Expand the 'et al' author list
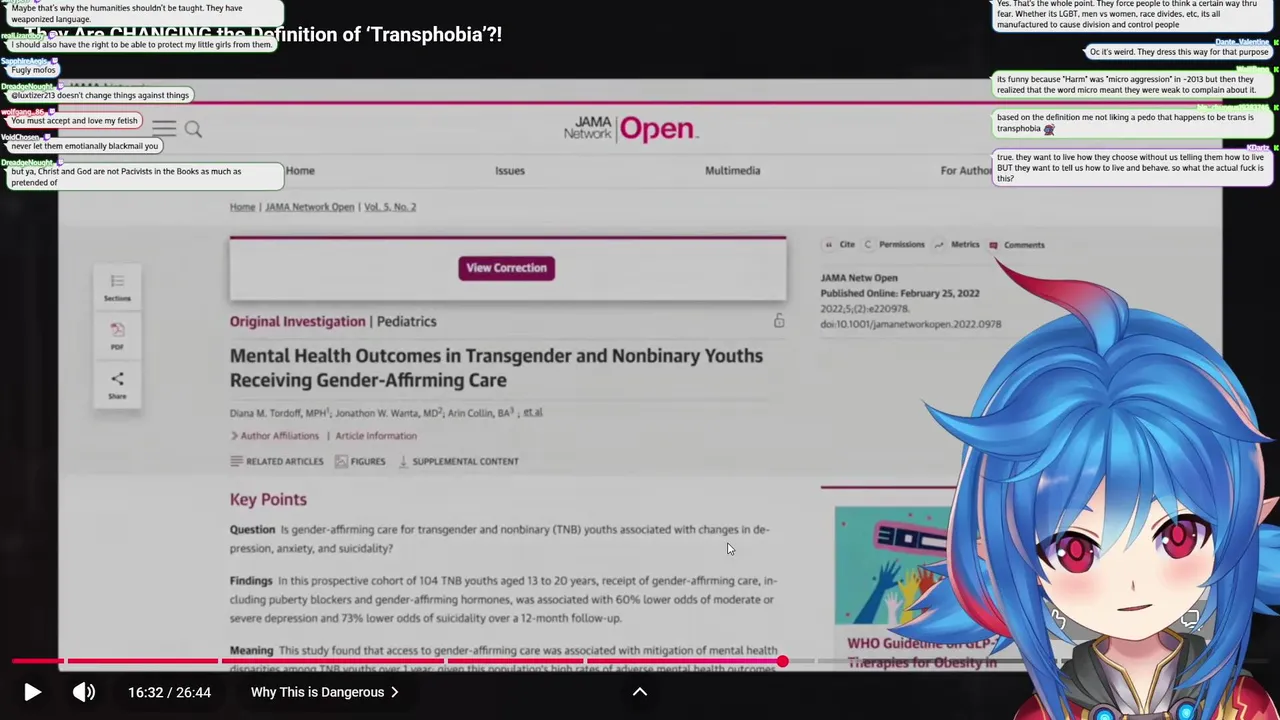 (533, 412)
